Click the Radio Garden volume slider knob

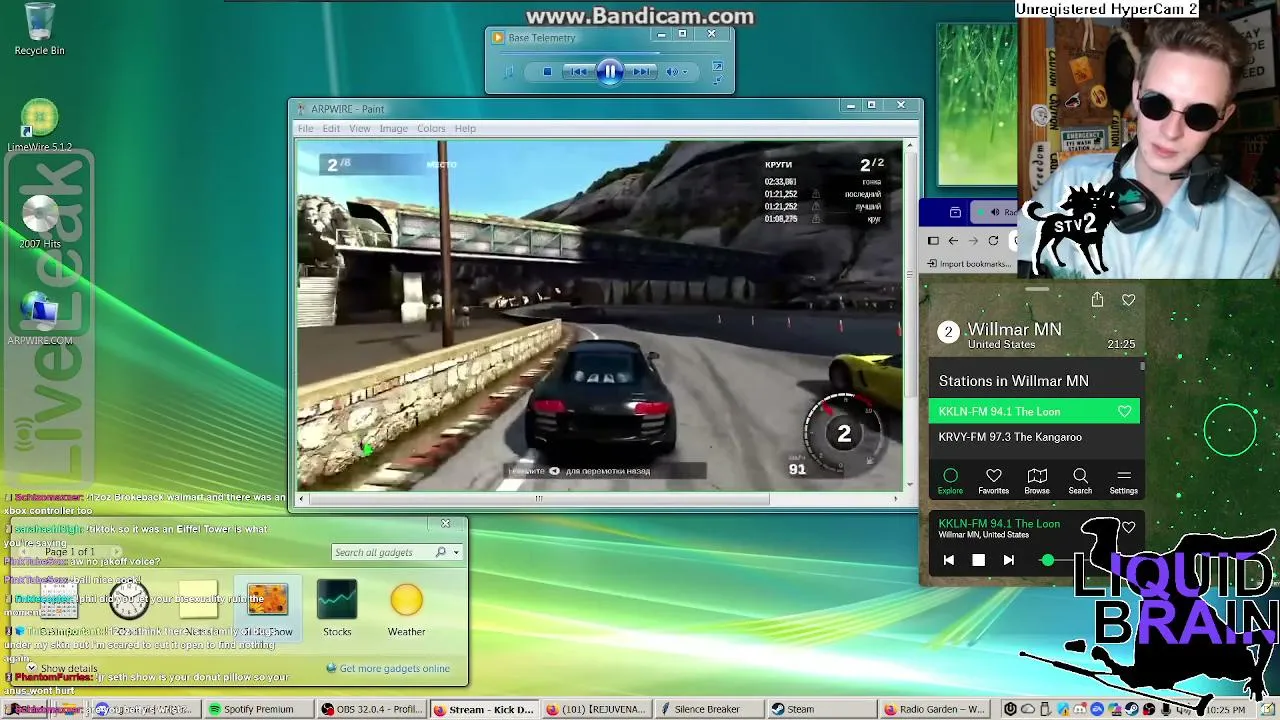coord(1047,561)
